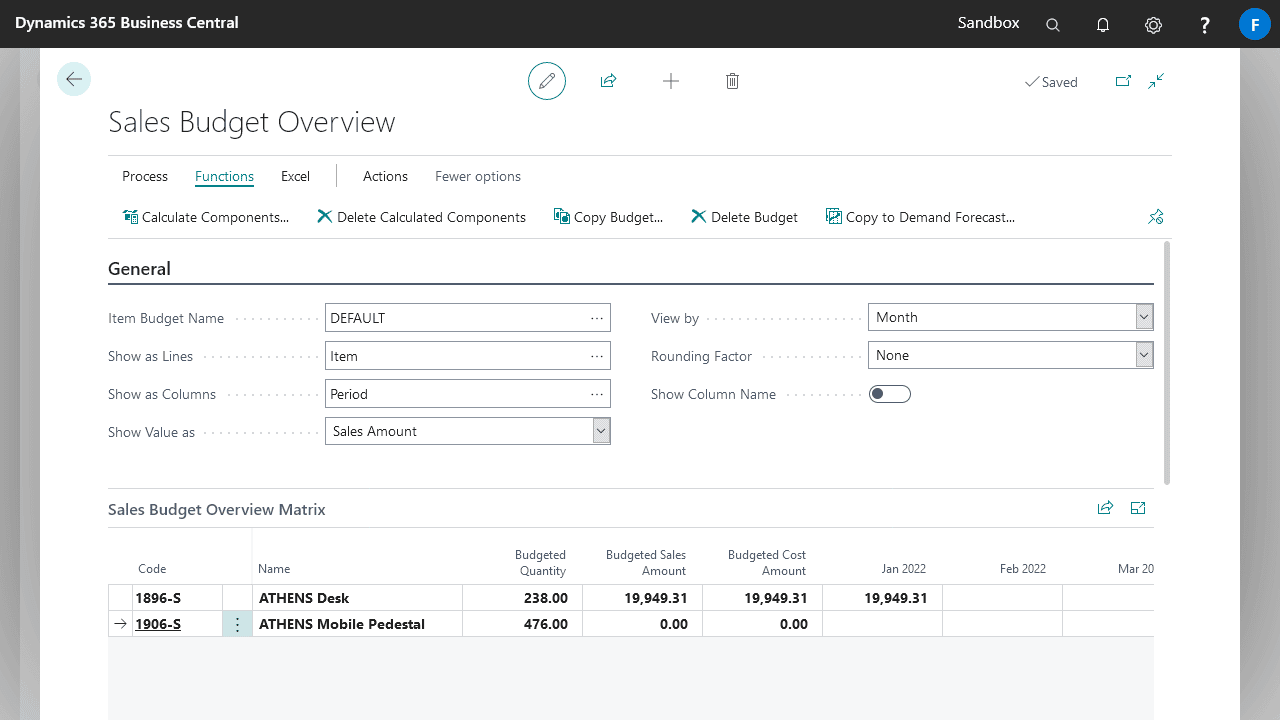Focus the Show as Columns field
1280x720 pixels.
468,394
